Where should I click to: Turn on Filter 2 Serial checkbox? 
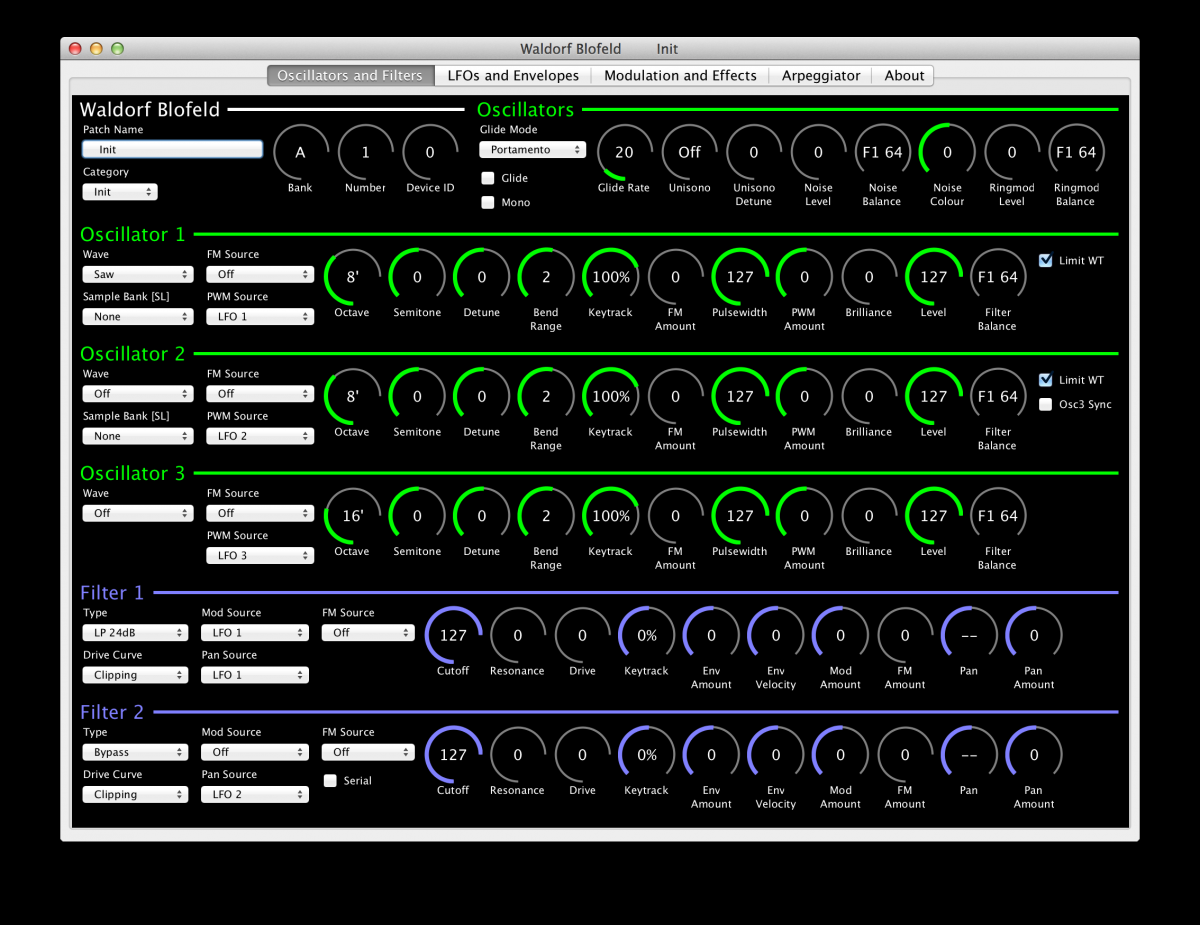[330, 781]
